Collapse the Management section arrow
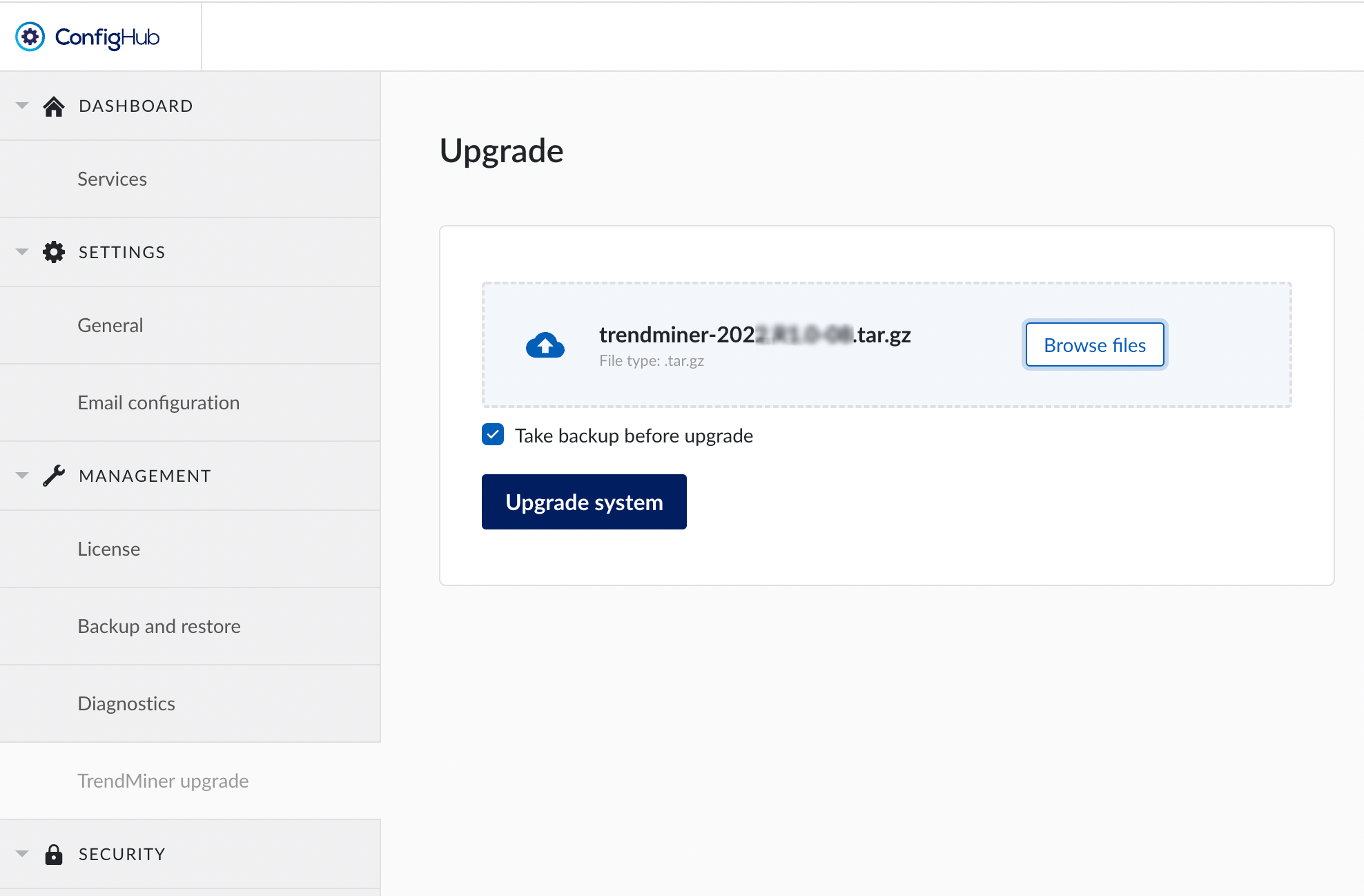The image size is (1364, 896). (x=22, y=476)
